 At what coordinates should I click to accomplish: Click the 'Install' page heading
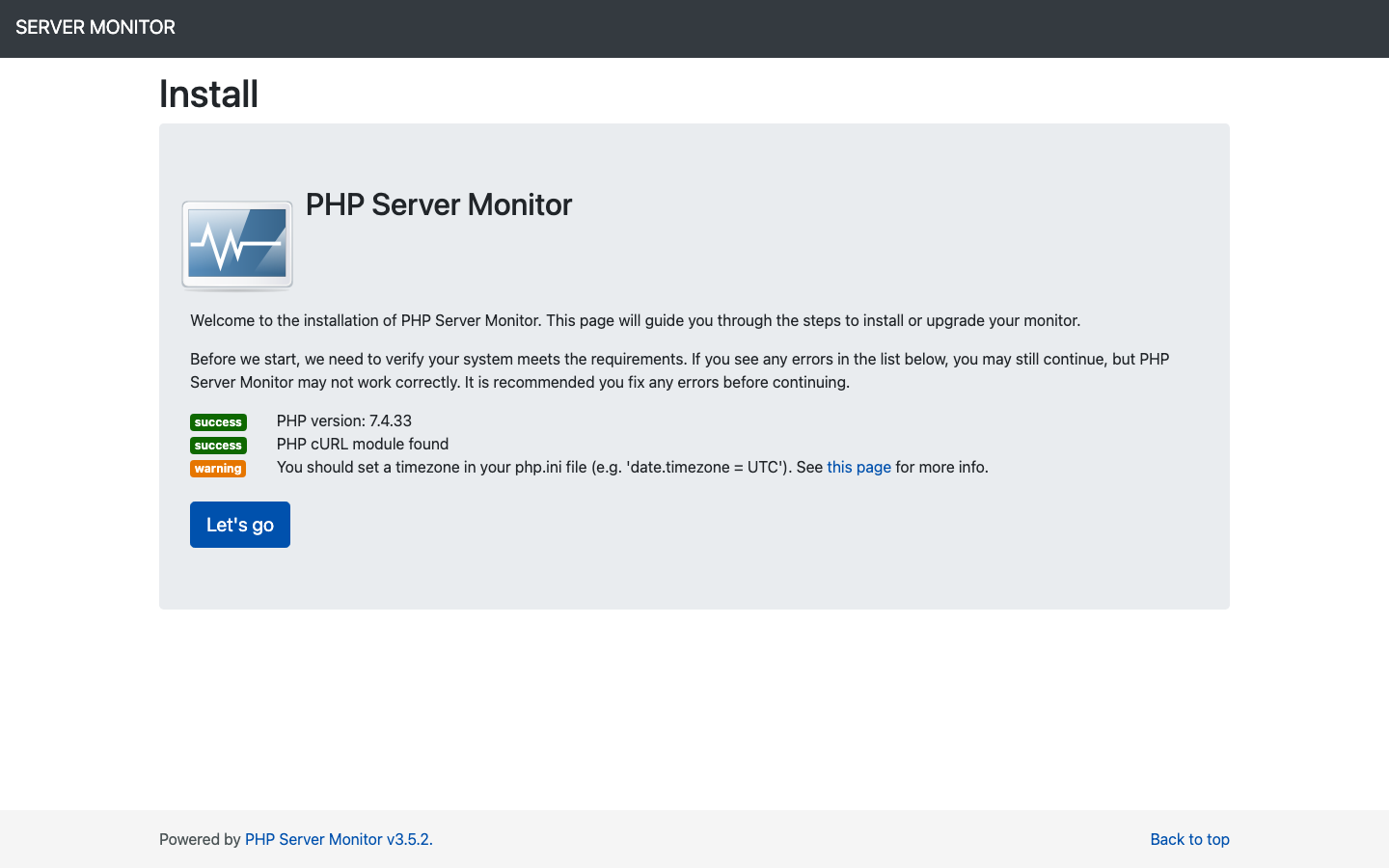point(208,94)
